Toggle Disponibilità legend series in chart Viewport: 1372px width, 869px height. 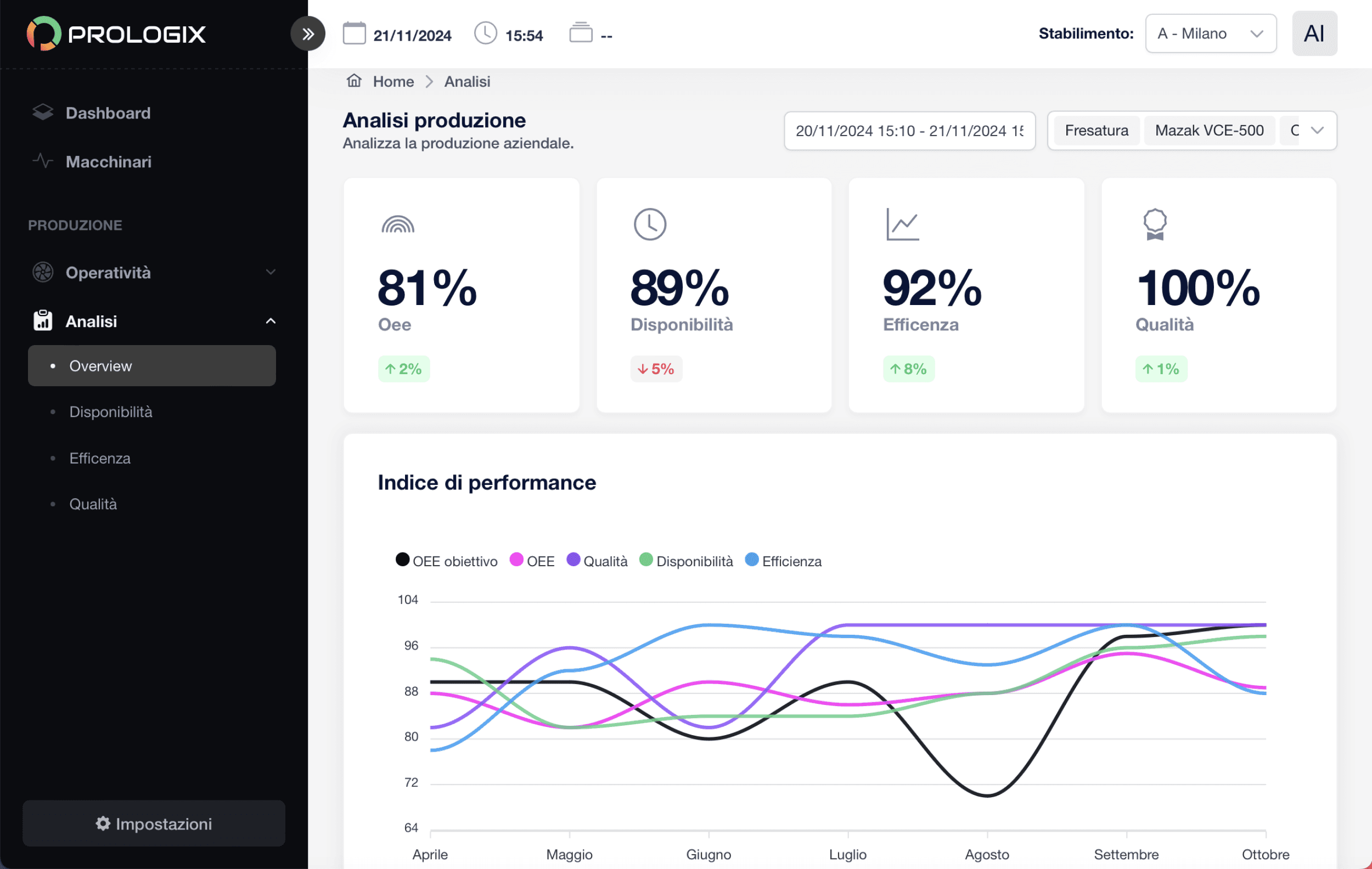[686, 561]
